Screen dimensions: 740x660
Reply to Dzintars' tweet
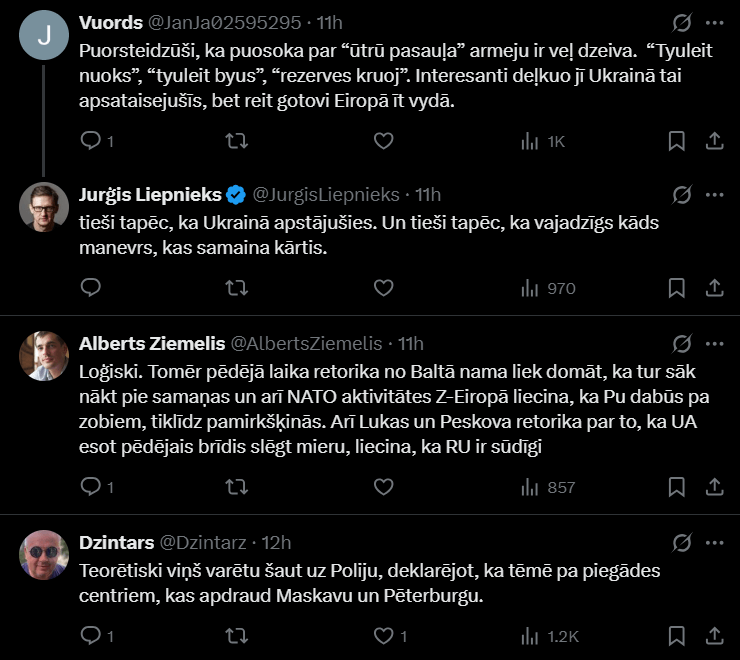click(x=90, y=635)
